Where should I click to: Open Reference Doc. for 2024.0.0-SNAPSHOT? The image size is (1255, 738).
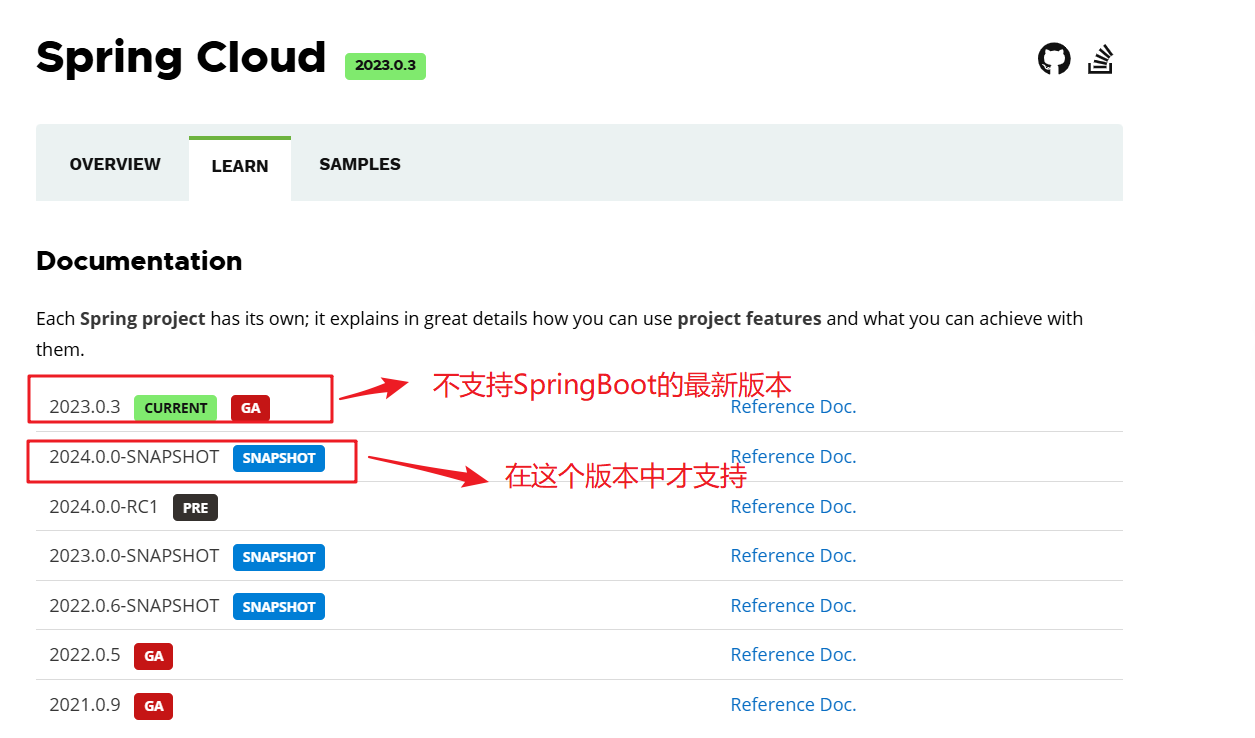click(x=793, y=457)
